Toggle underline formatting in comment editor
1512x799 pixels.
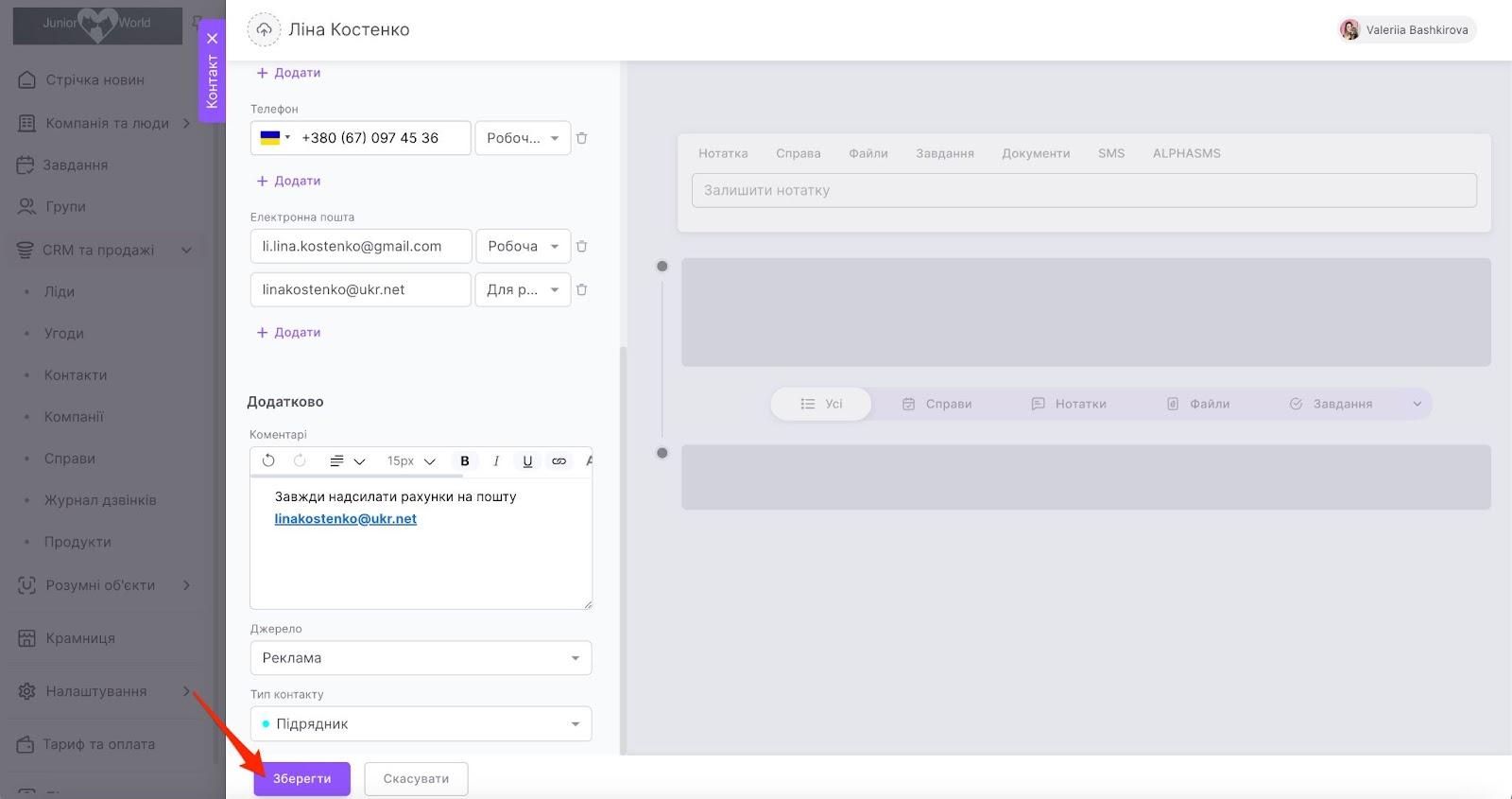[x=527, y=460]
